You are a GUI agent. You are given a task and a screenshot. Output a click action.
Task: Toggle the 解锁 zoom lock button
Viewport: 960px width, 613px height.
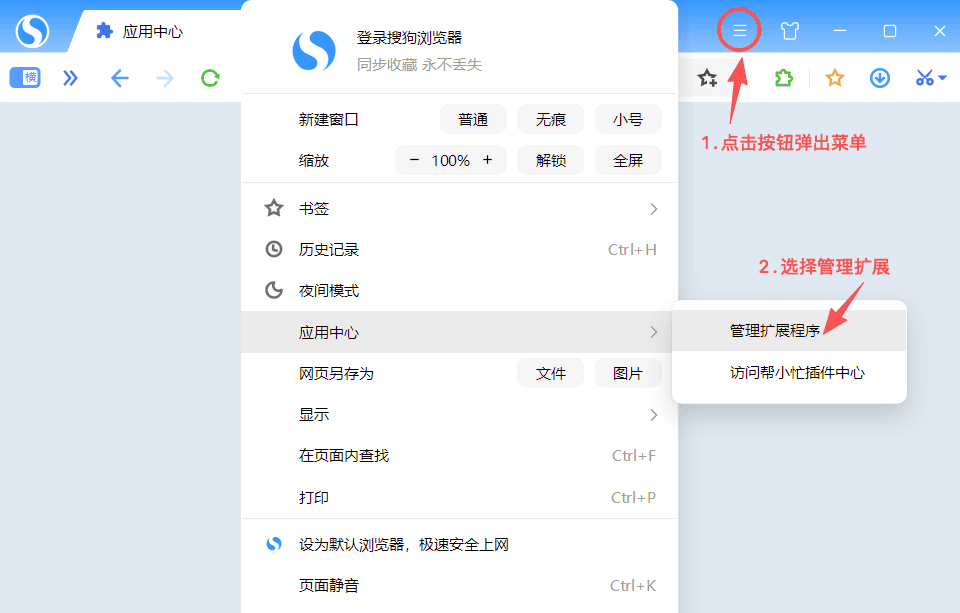(x=551, y=160)
